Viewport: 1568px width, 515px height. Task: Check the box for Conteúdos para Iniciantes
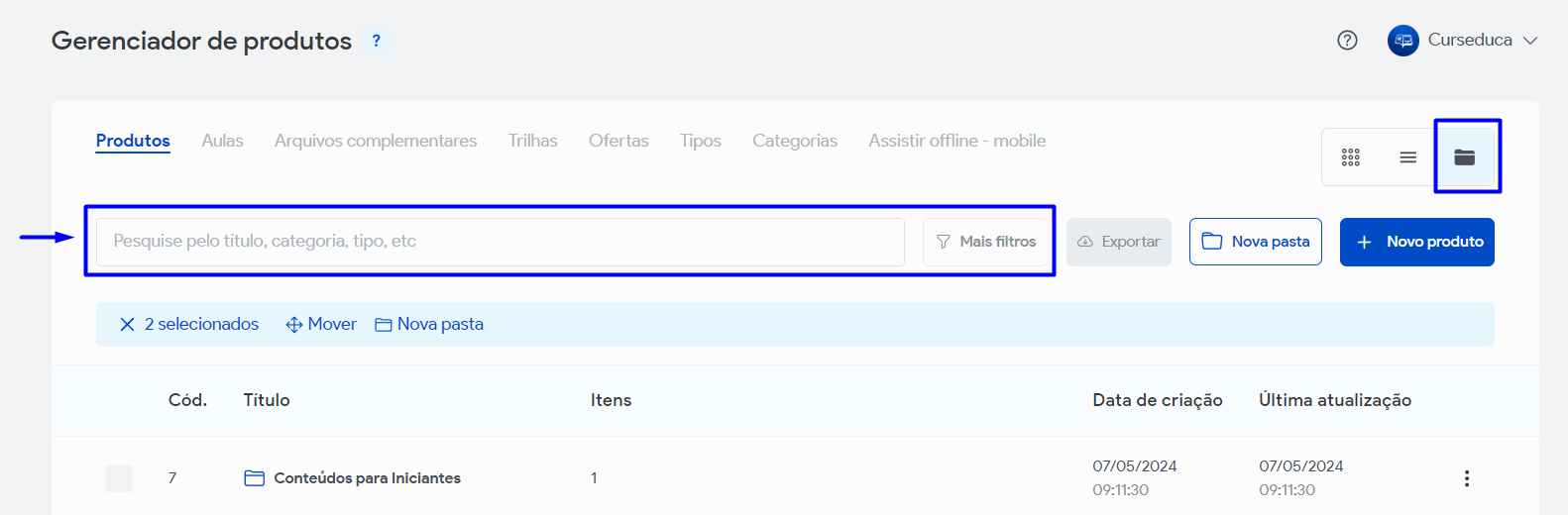pos(119,478)
